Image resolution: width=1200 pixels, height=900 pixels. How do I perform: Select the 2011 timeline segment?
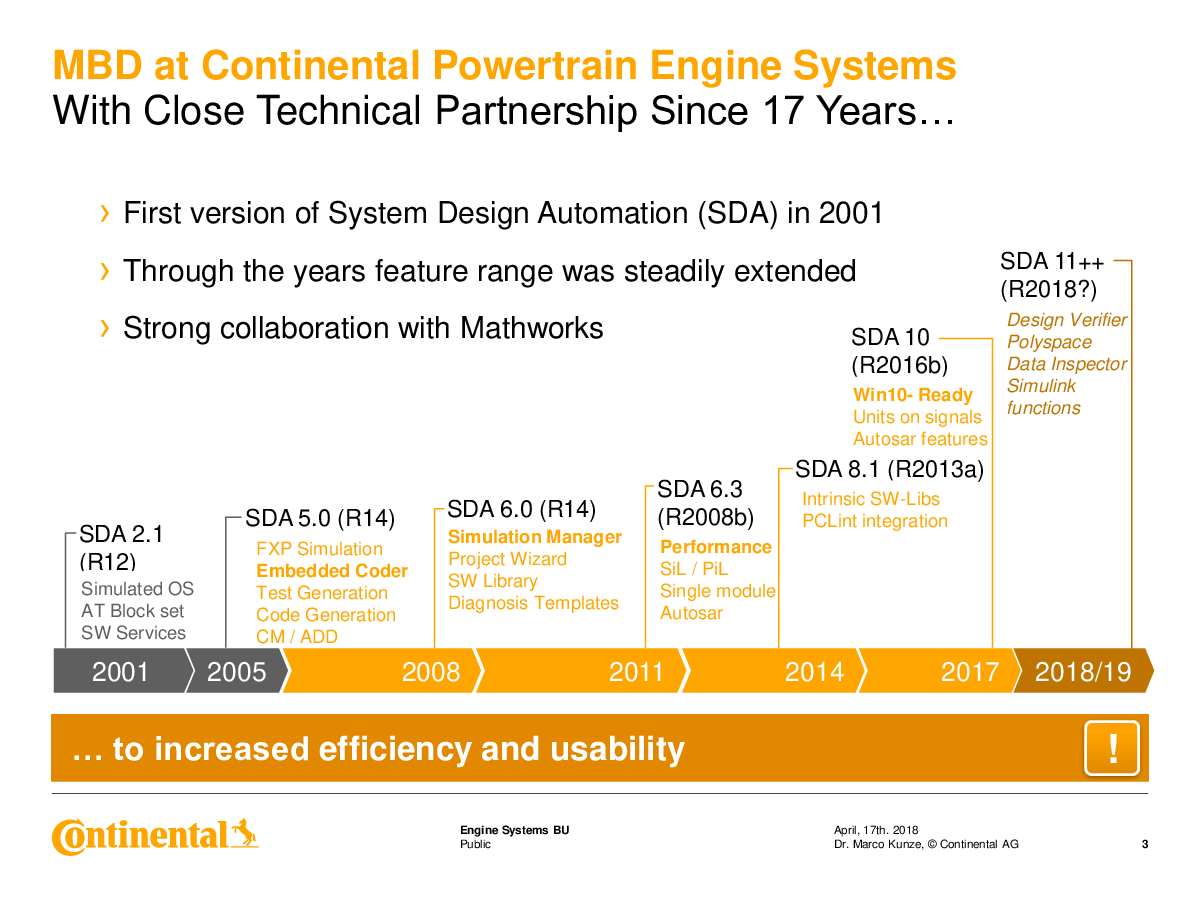point(582,671)
